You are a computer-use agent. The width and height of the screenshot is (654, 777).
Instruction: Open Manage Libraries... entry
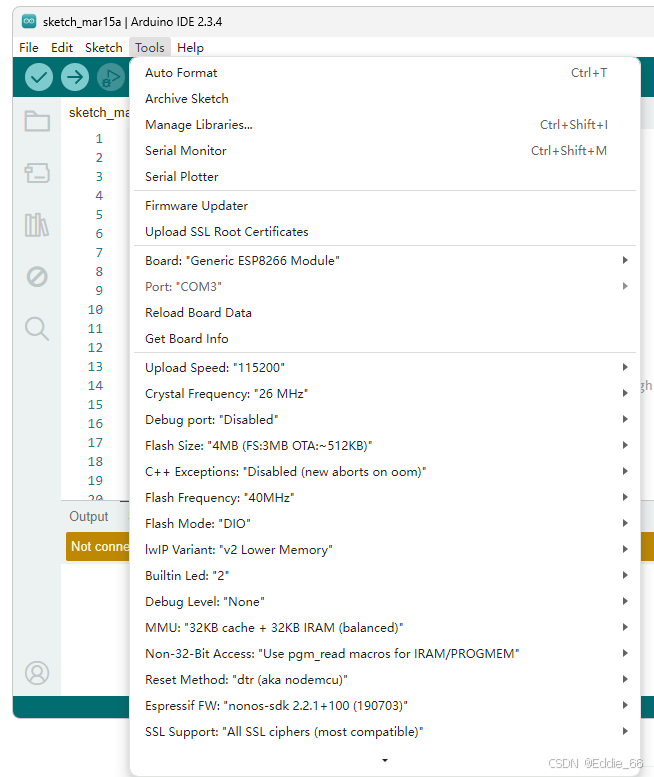pyautogui.click(x=385, y=125)
